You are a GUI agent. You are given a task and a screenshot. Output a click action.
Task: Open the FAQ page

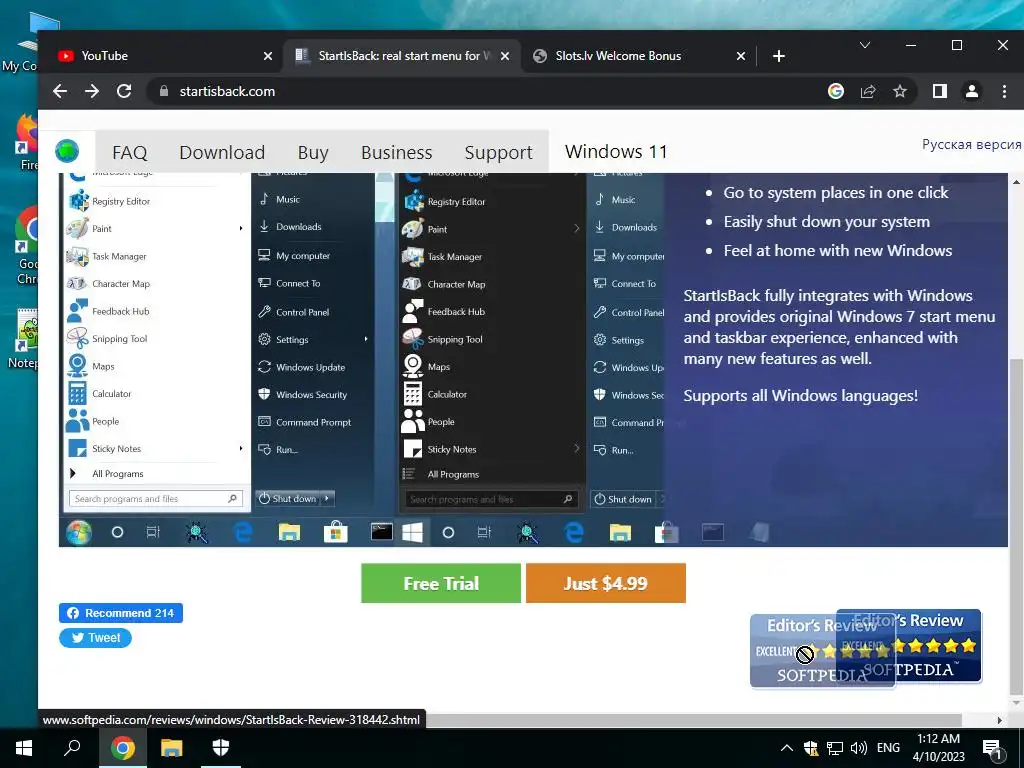(129, 152)
